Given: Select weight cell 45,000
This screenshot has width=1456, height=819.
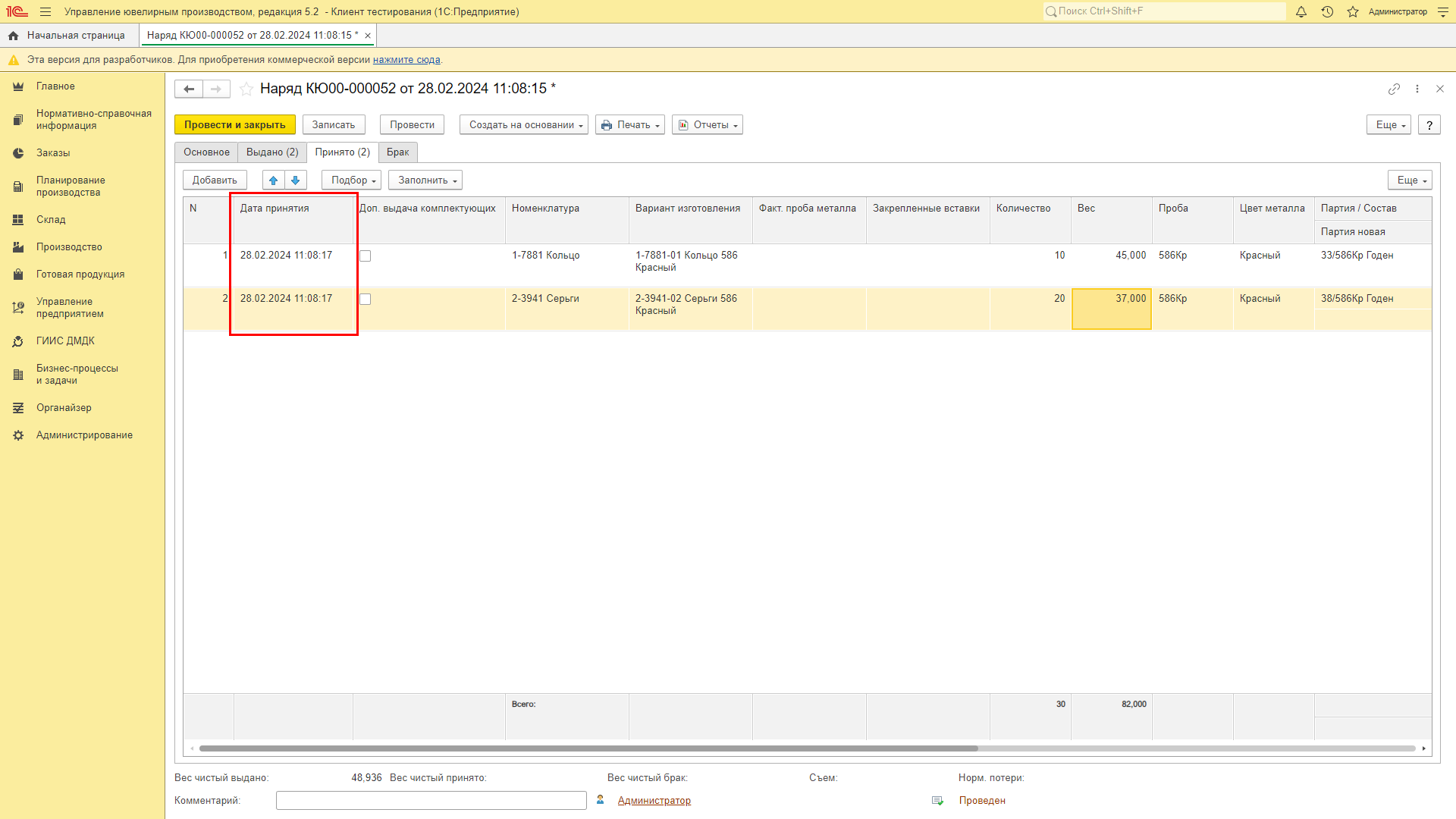Looking at the screenshot, I should [1112, 265].
